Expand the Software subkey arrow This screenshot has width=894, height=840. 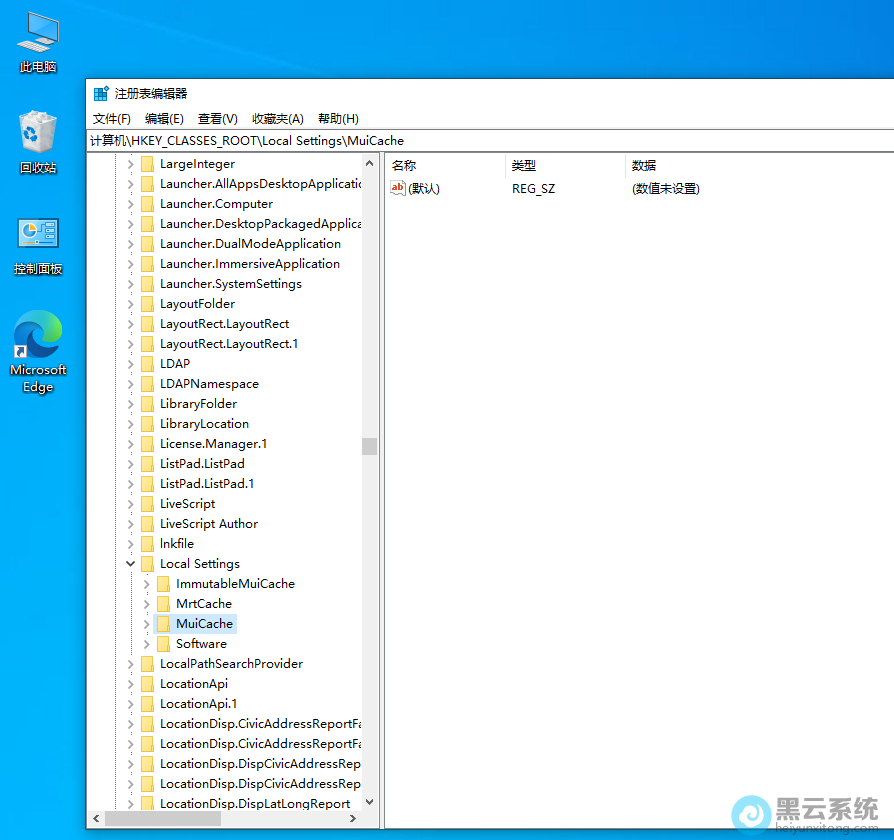[147, 644]
